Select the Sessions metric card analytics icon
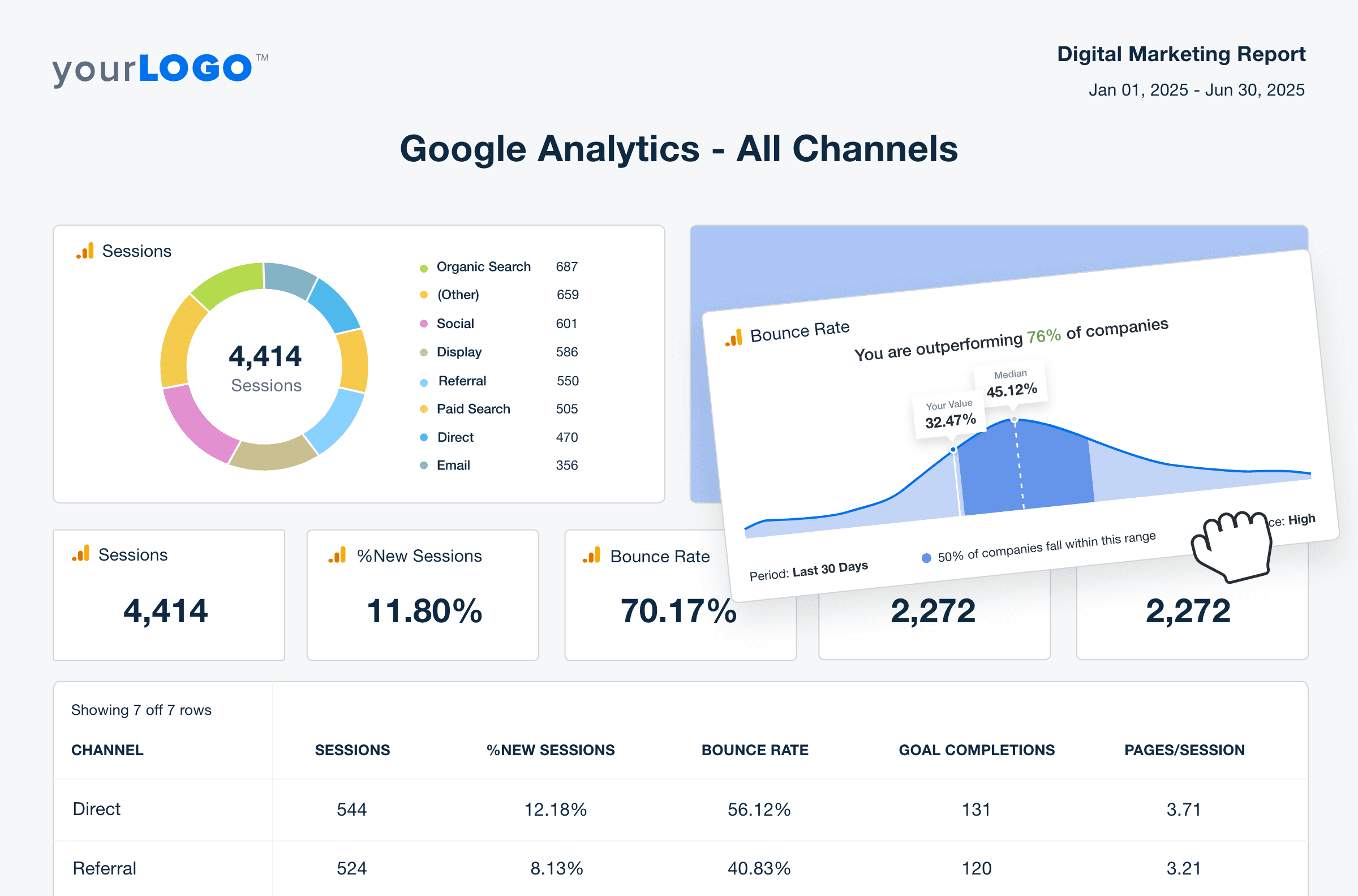 click(x=81, y=553)
